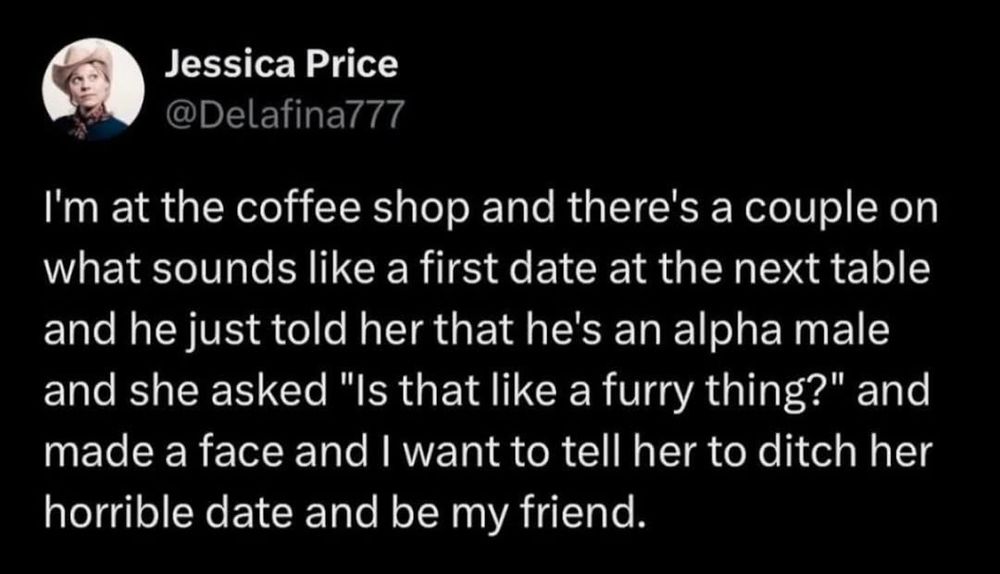The width and height of the screenshot is (1000, 574).
Task: Click the surname "Price" in the header
Action: [x=357, y=65]
